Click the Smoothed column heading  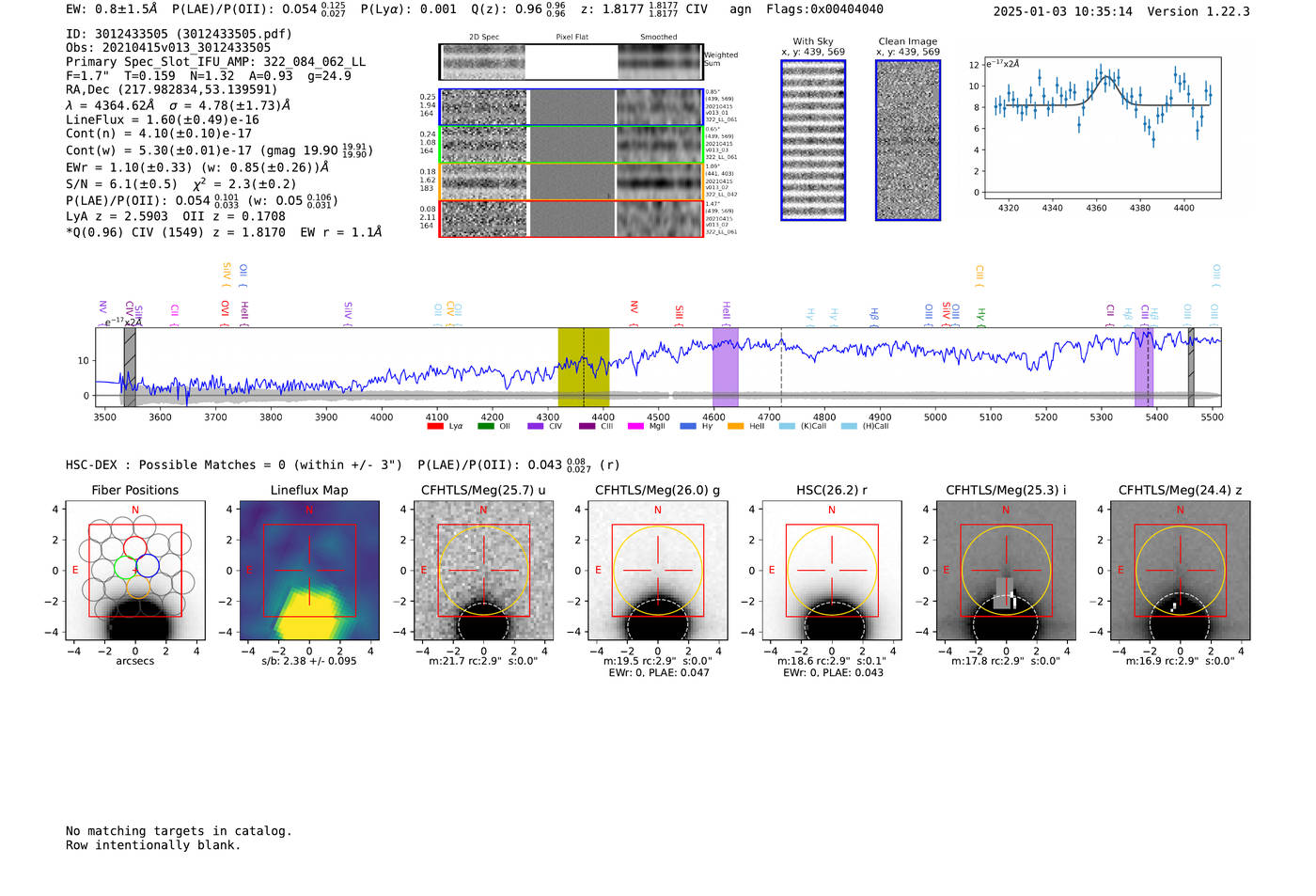tap(659, 38)
